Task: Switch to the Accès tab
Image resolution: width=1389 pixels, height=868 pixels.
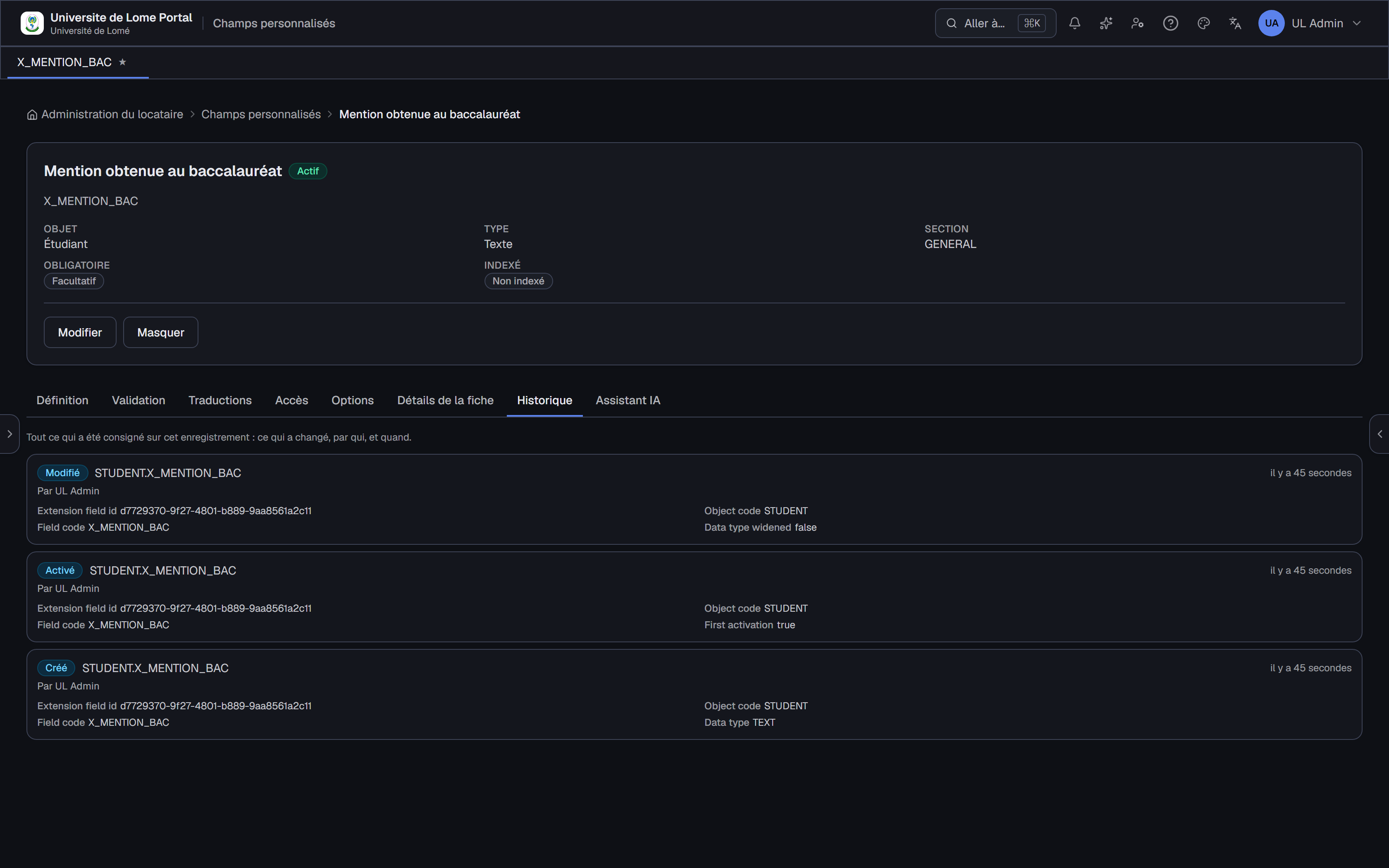Action: pos(291,400)
